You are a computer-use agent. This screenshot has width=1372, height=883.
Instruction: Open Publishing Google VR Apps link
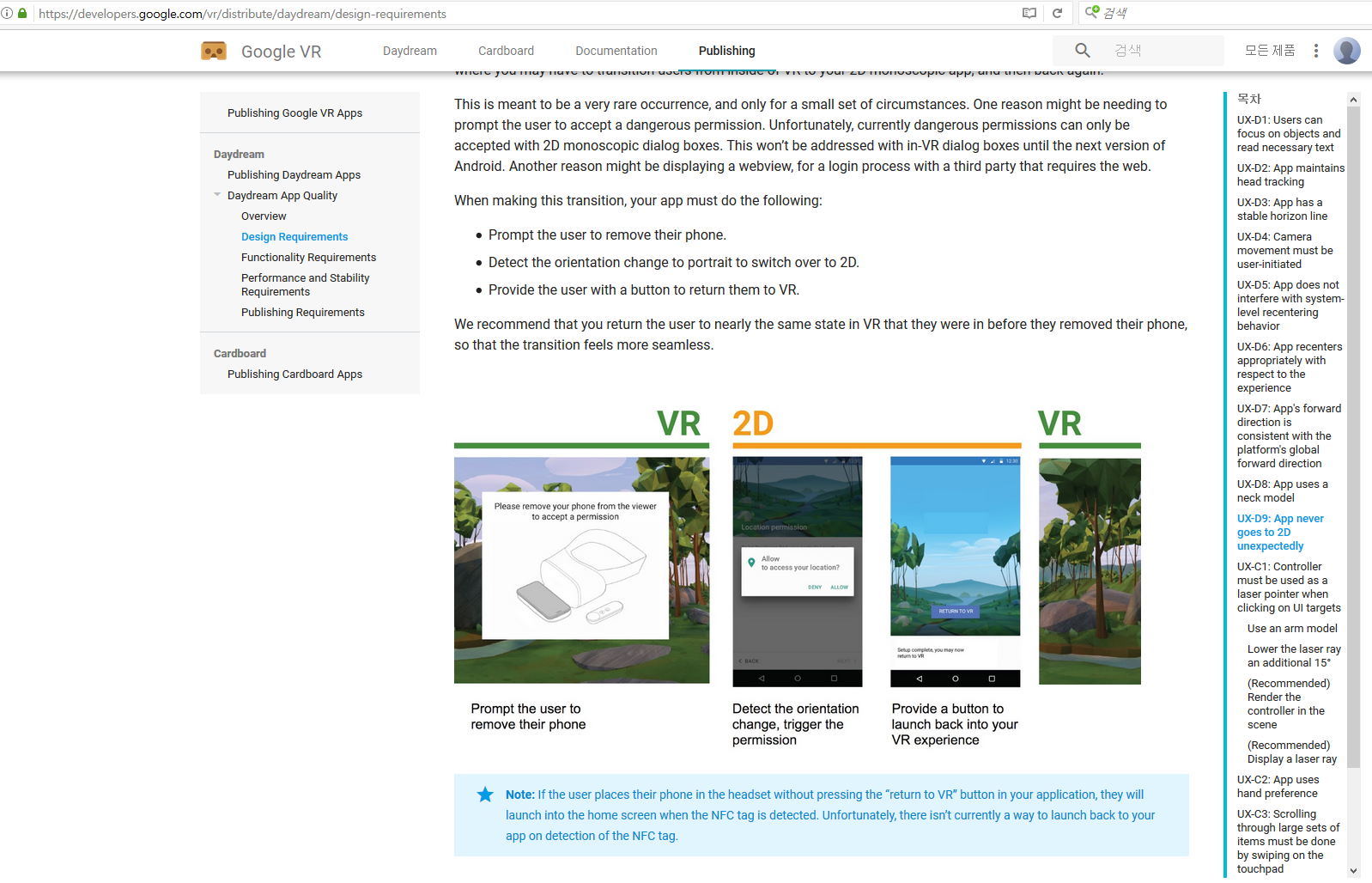294,113
